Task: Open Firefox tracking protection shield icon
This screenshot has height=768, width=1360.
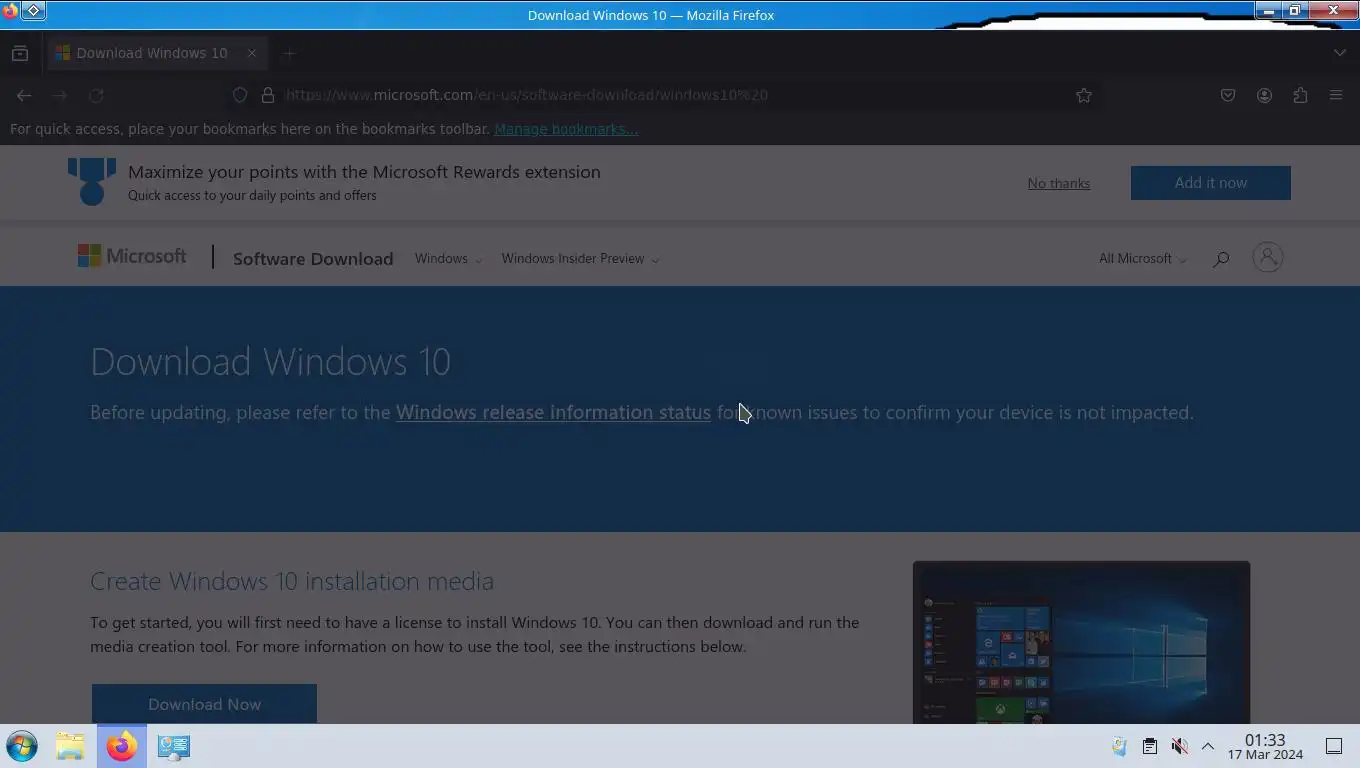Action: click(240, 95)
